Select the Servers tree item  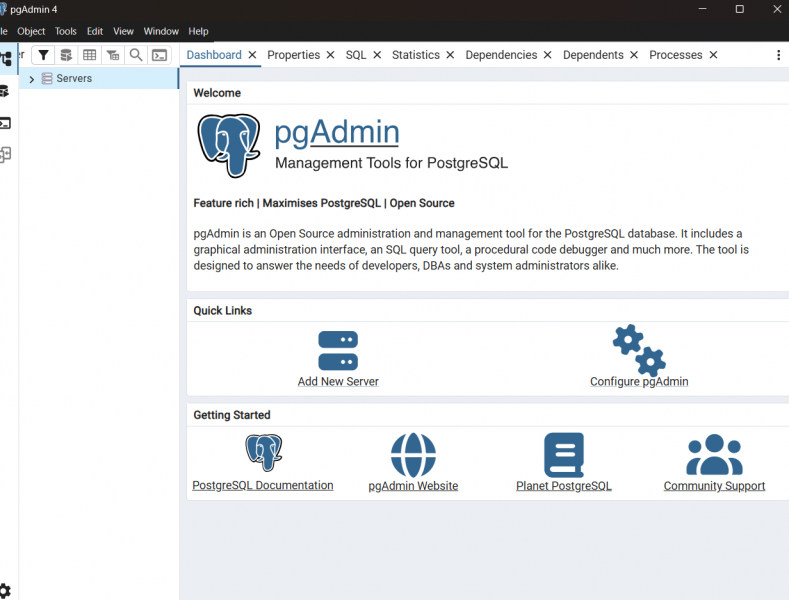tap(99, 79)
